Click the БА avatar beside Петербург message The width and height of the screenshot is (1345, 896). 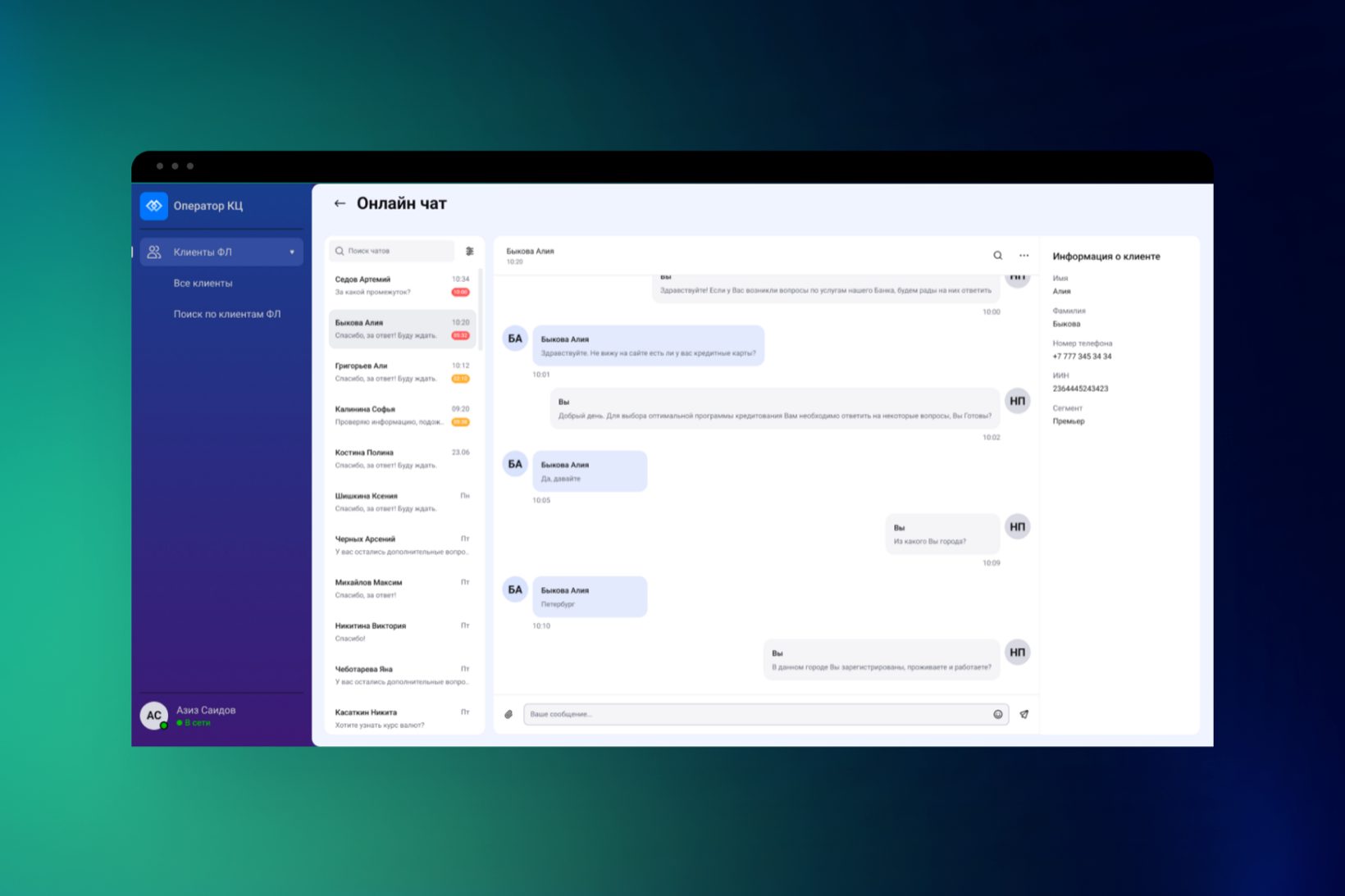tap(515, 589)
